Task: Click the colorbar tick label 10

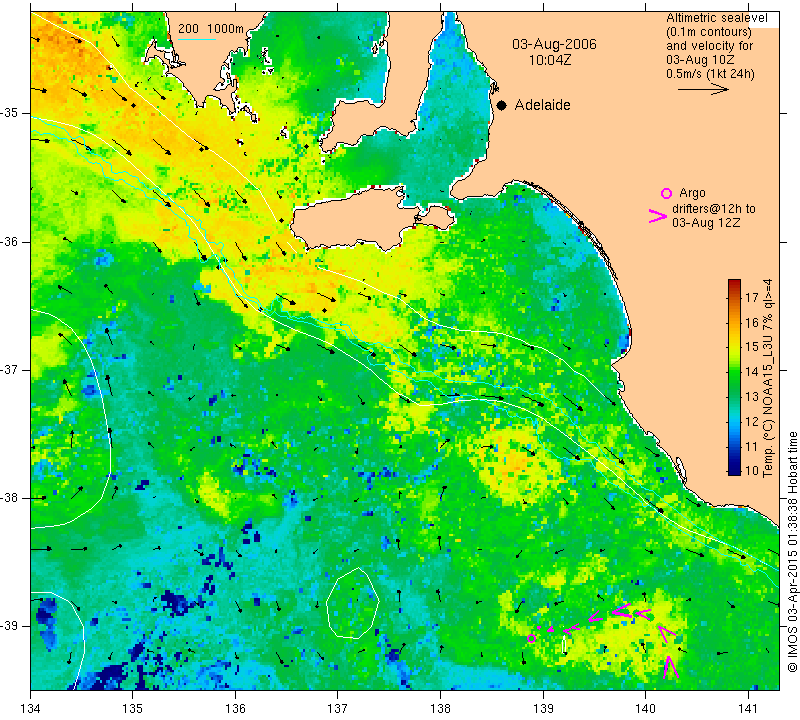Action: click(x=752, y=470)
